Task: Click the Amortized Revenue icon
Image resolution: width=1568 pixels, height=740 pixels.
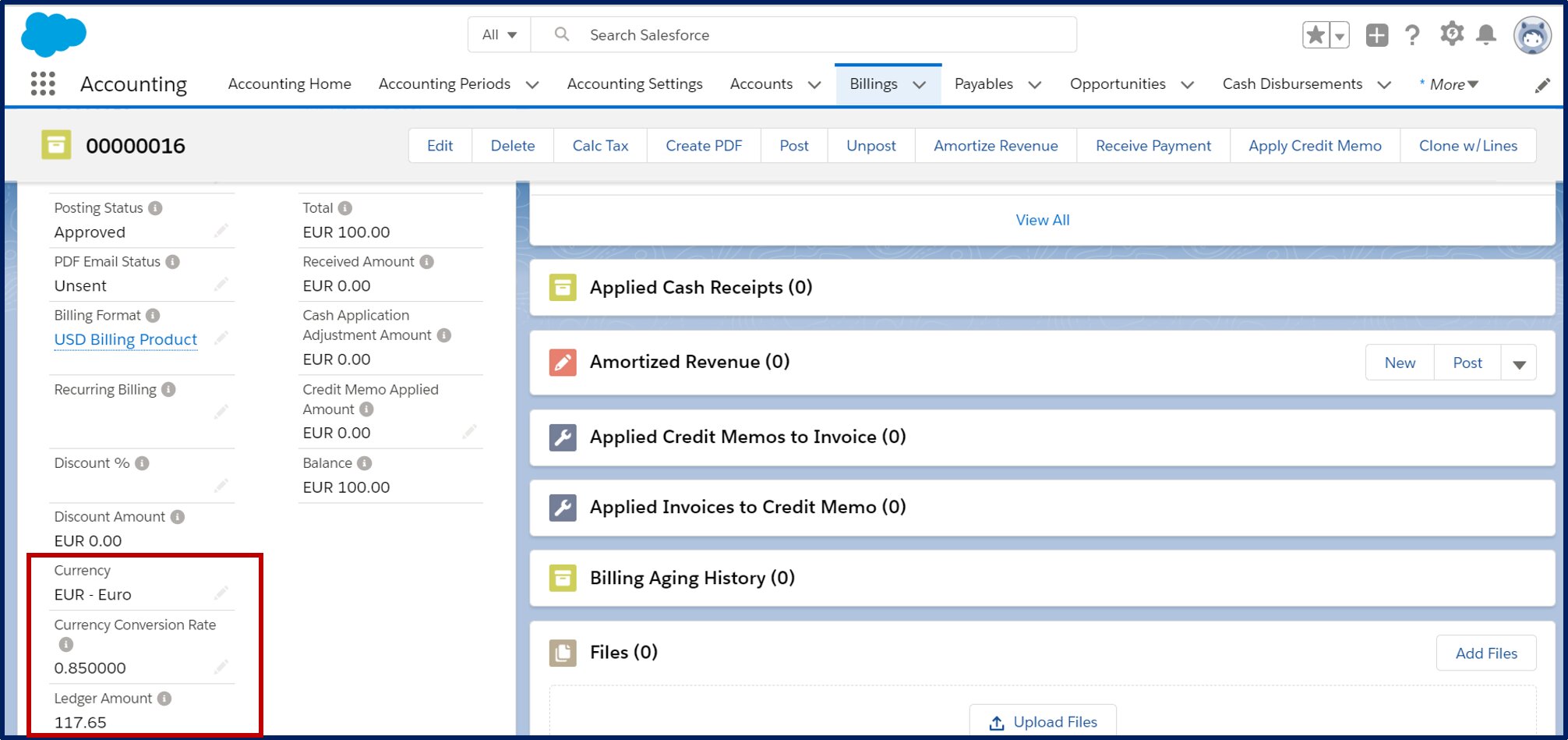Action: tap(563, 362)
